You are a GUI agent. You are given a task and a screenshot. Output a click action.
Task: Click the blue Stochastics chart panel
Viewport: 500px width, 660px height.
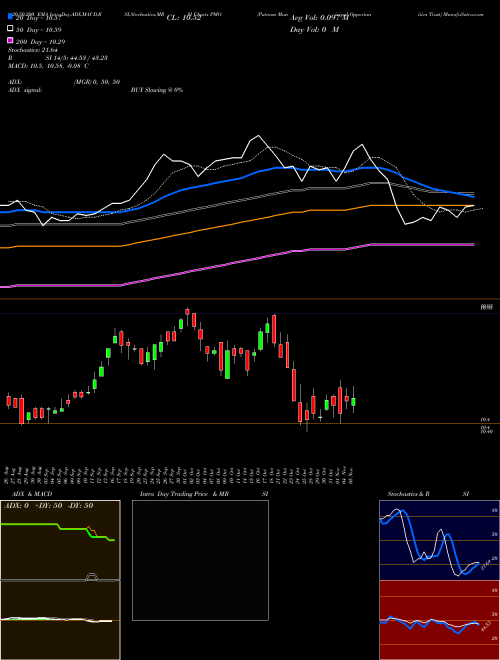(439, 540)
